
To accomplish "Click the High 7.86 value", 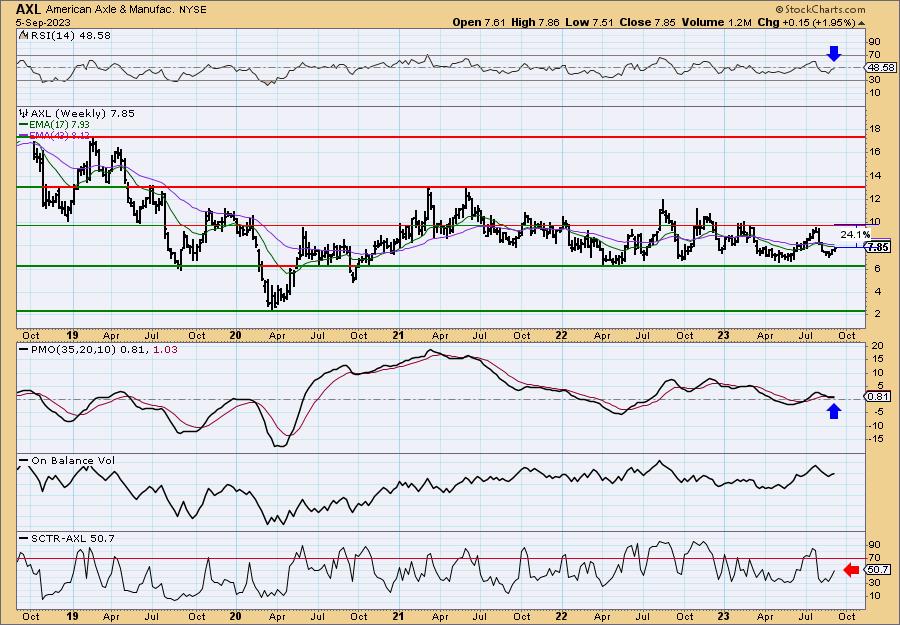I will [x=536, y=22].
